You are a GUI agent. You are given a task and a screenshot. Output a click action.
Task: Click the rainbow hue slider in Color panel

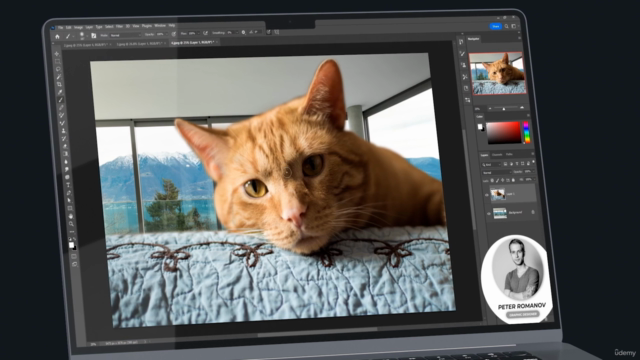(527, 132)
